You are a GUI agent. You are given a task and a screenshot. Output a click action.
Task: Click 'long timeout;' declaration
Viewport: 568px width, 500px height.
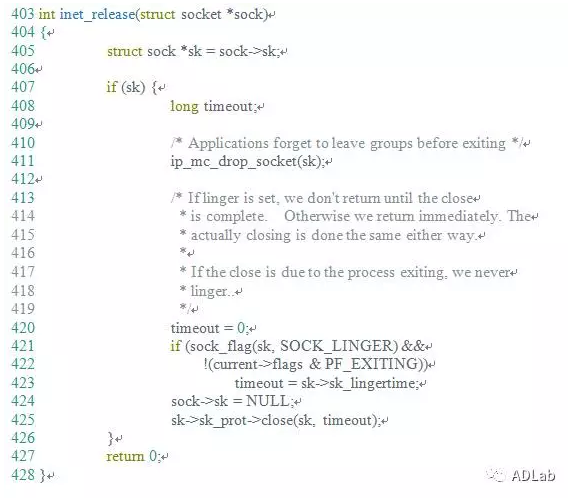pos(214,107)
